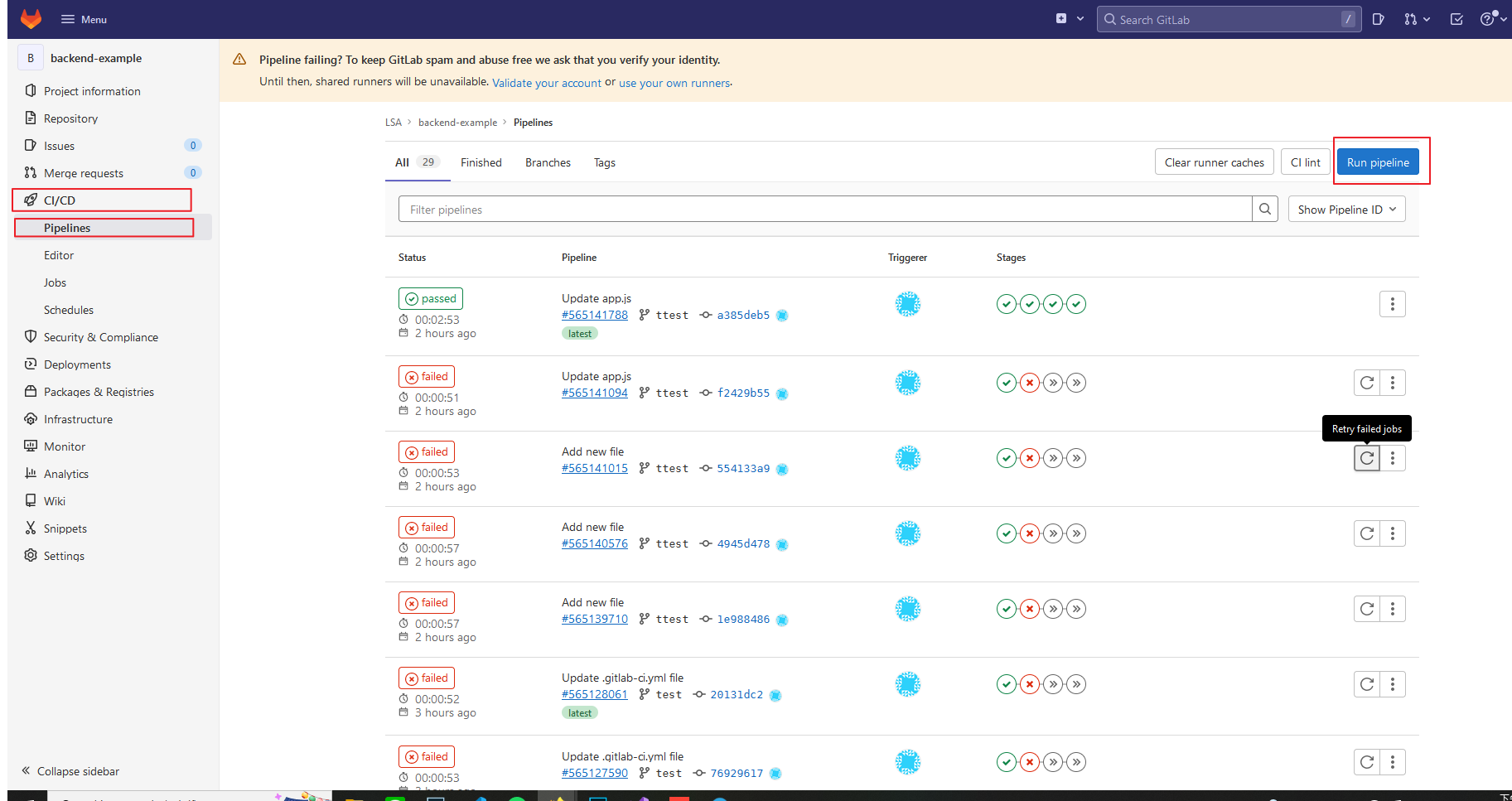This screenshot has width=1512, height=801.
Task: Switch to the Branches tab
Action: (547, 162)
